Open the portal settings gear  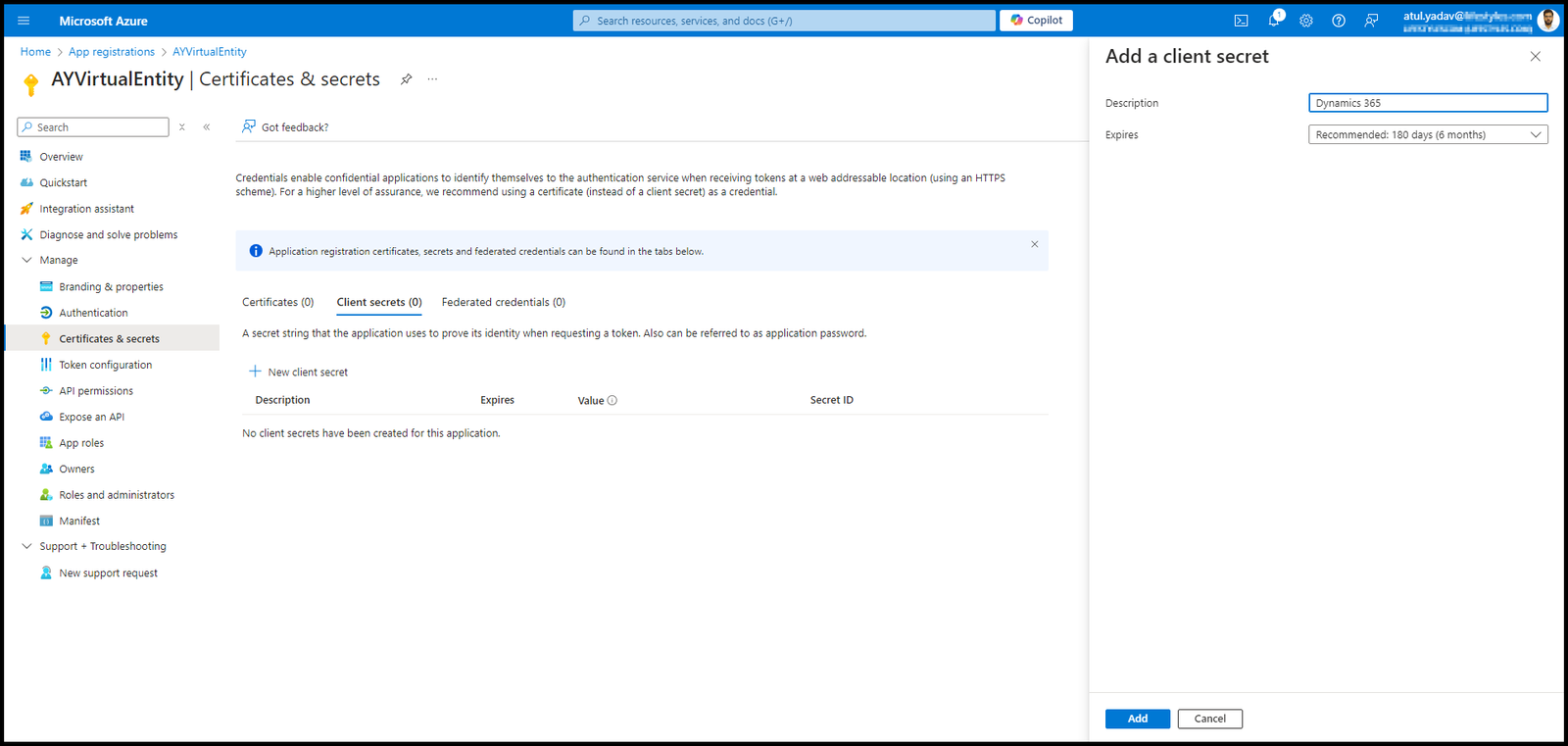pyautogui.click(x=1306, y=21)
